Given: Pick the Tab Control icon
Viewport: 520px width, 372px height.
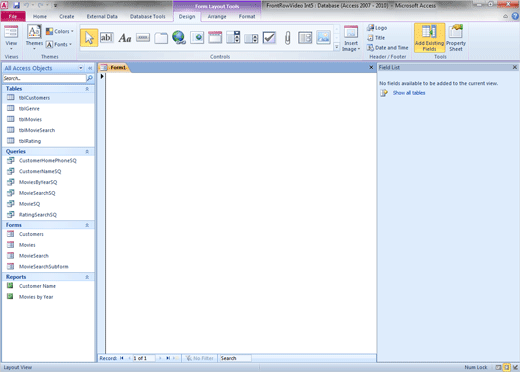Looking at the screenshot, I should (x=161, y=38).
